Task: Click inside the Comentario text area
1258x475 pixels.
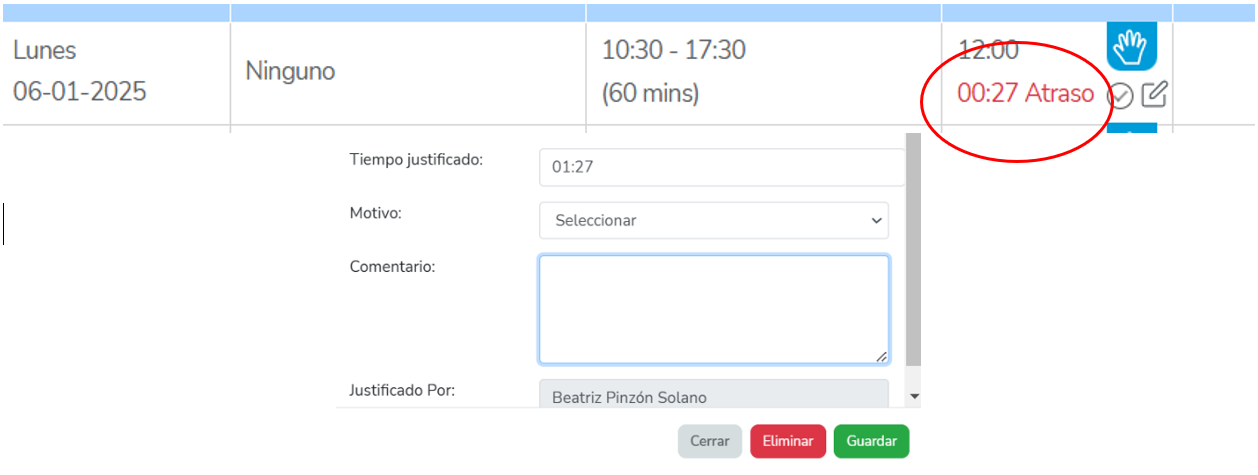Action: (x=713, y=309)
